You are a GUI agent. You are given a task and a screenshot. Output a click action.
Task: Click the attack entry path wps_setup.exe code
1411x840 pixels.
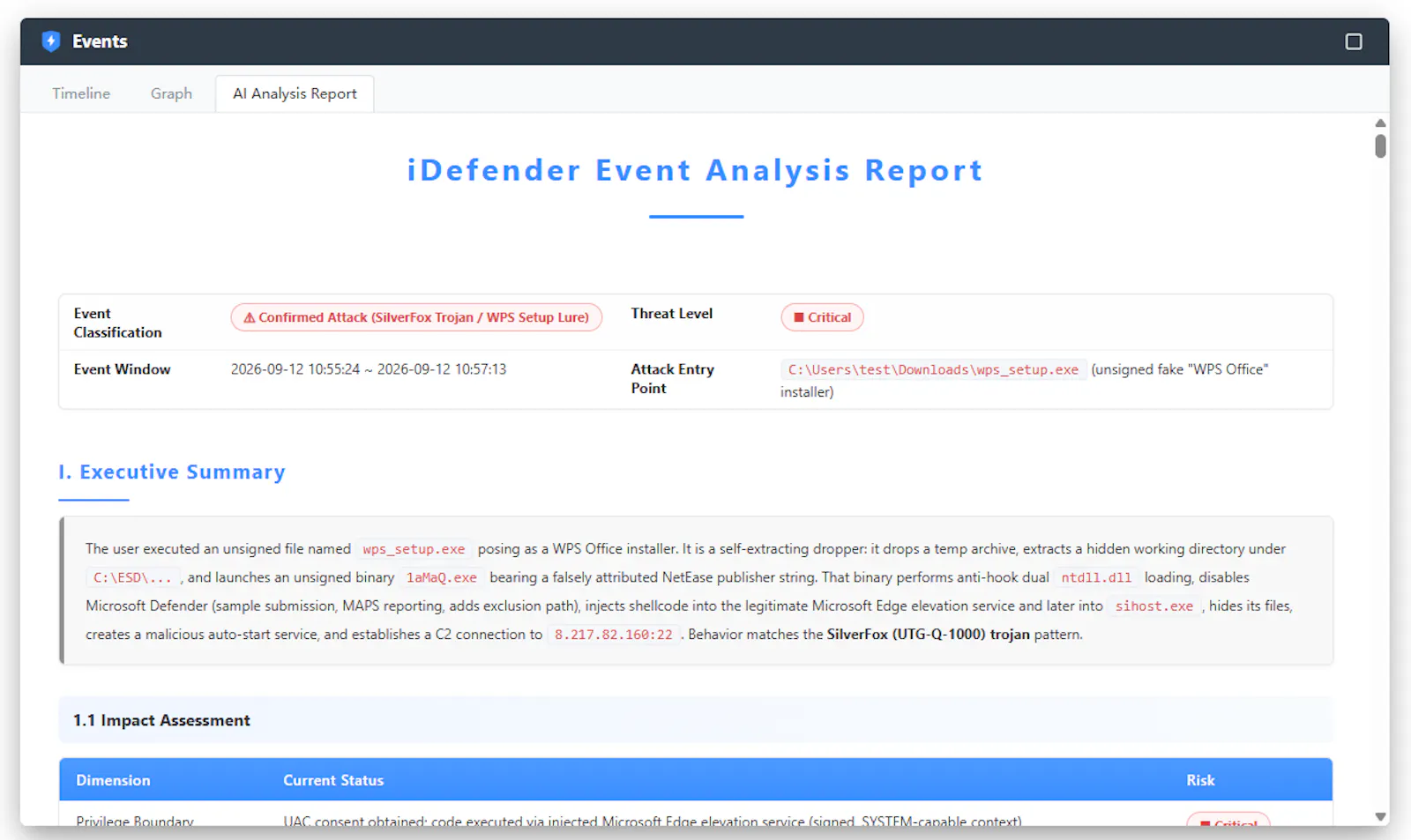pyautogui.click(x=933, y=370)
